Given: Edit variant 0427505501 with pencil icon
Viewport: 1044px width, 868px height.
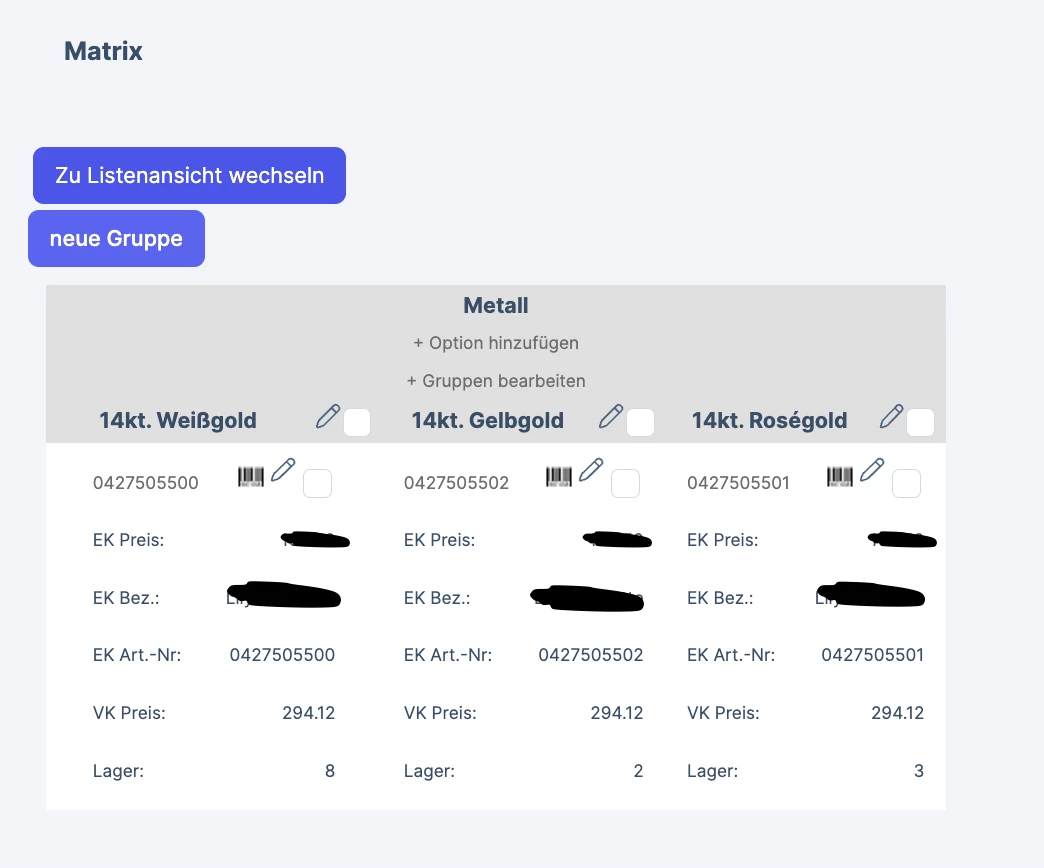Looking at the screenshot, I should coord(872,470).
